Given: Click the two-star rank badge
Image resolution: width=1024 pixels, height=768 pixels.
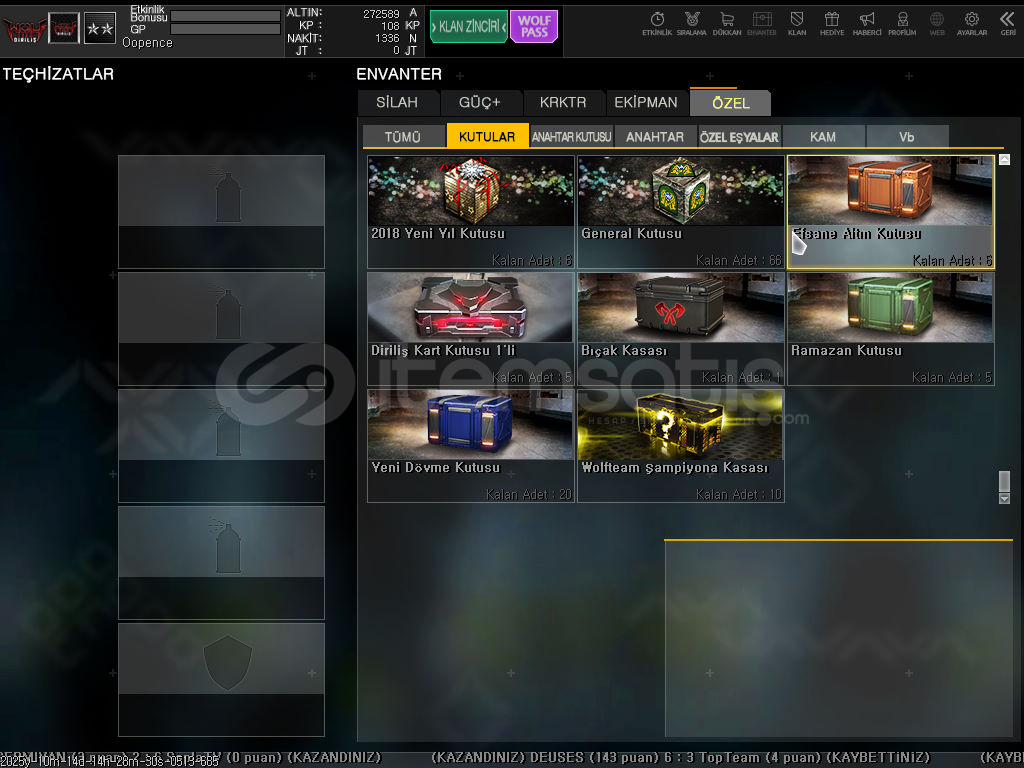Looking at the screenshot, I should [100, 28].
